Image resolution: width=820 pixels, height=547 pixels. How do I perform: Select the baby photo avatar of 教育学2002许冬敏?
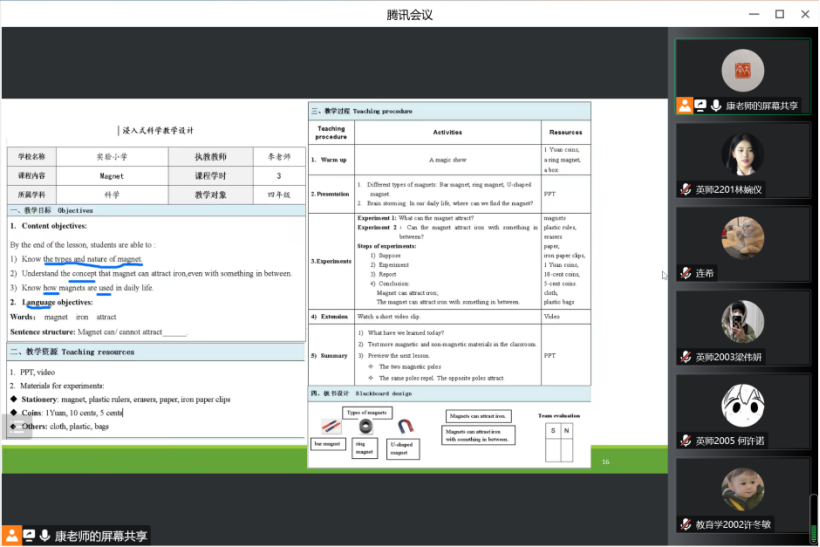[x=742, y=489]
